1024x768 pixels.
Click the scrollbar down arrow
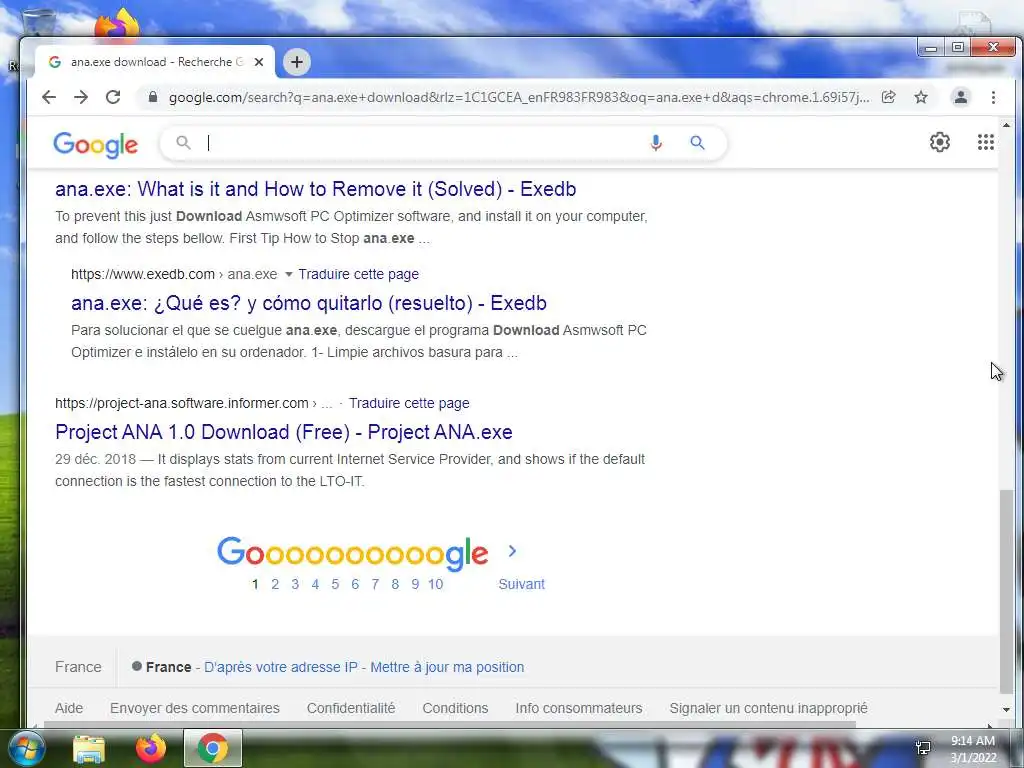[x=1006, y=710]
